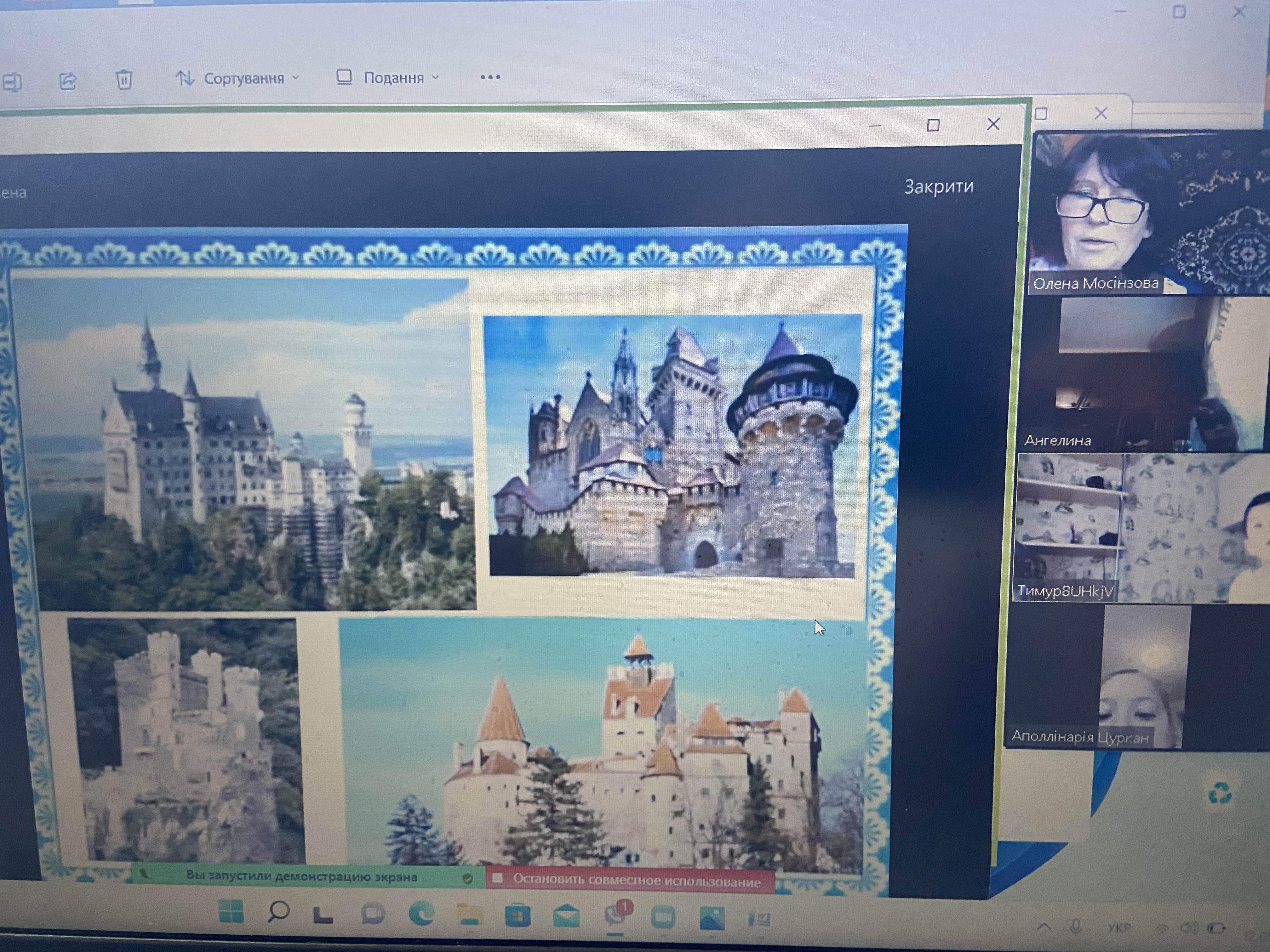Click the shield icon on sharing status bar
Viewport: 1270px width, 952px height.
(467, 879)
